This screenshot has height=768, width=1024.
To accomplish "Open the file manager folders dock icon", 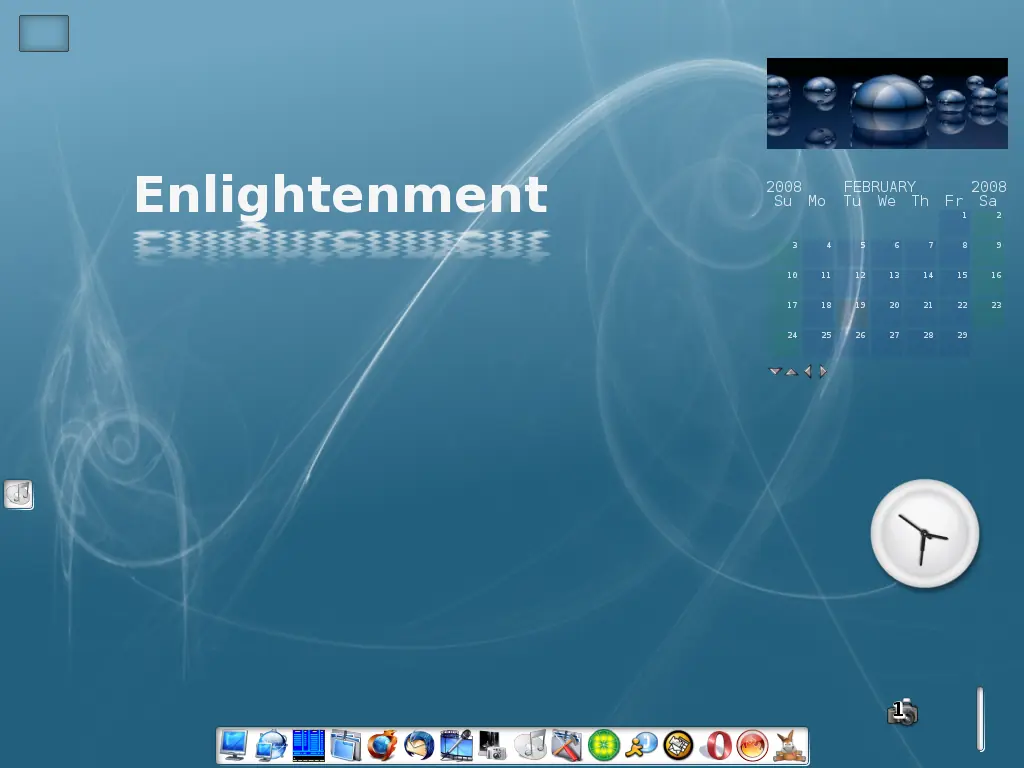I will tap(345, 745).
